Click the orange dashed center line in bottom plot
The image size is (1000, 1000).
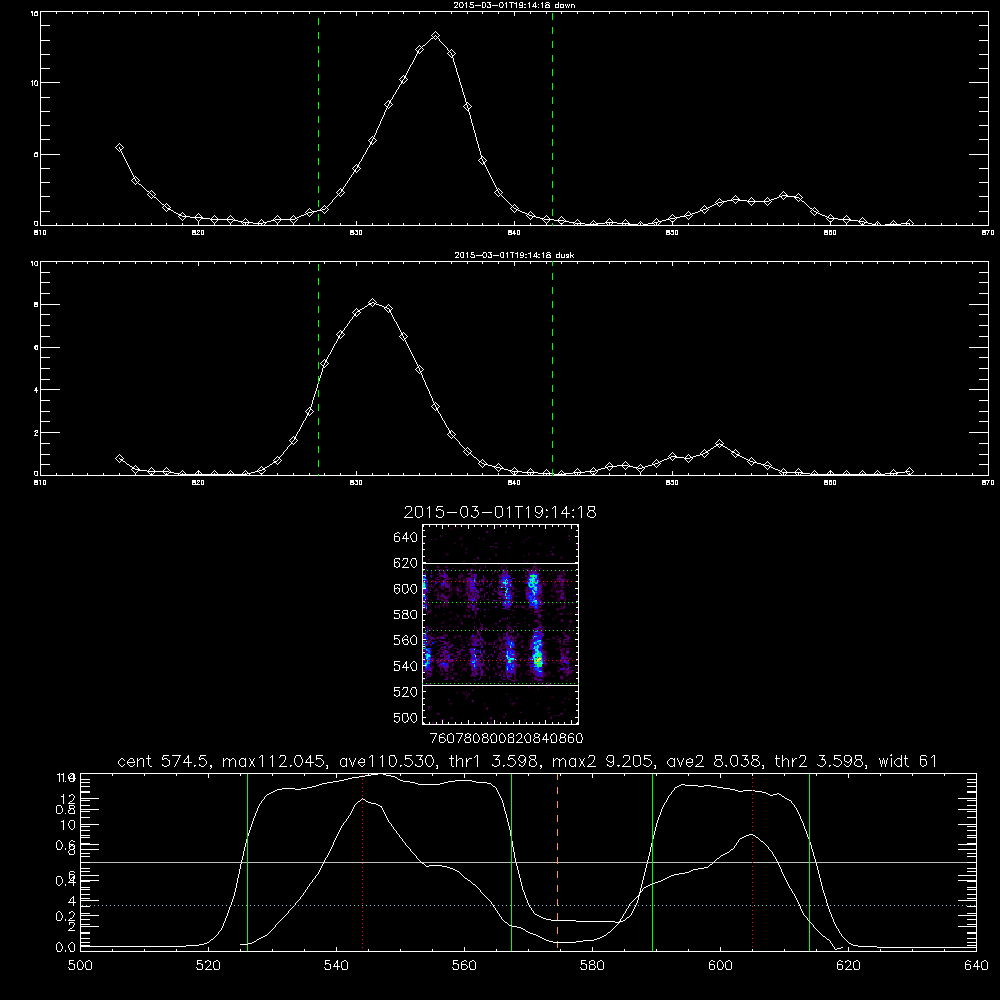557,861
